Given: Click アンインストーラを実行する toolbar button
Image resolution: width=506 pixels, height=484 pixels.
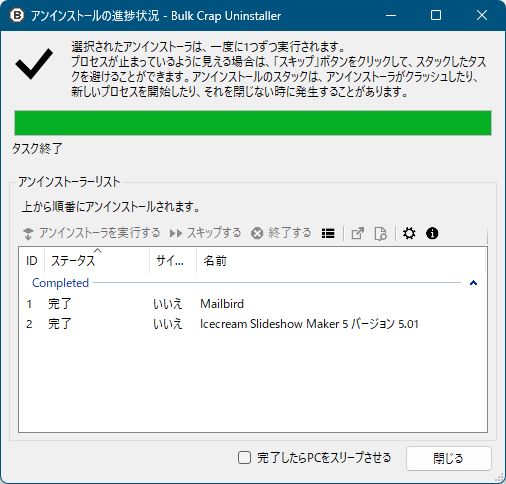Looking at the screenshot, I should pos(92,233).
